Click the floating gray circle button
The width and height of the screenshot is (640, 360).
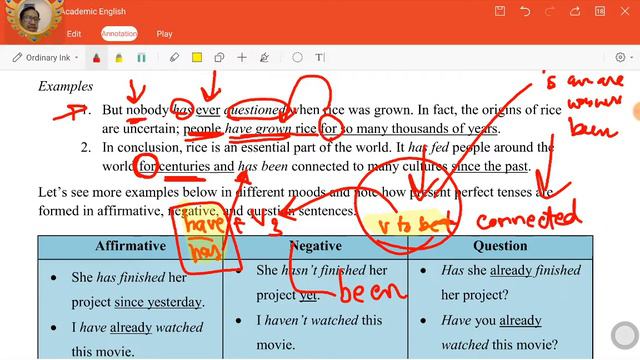pos(625,335)
